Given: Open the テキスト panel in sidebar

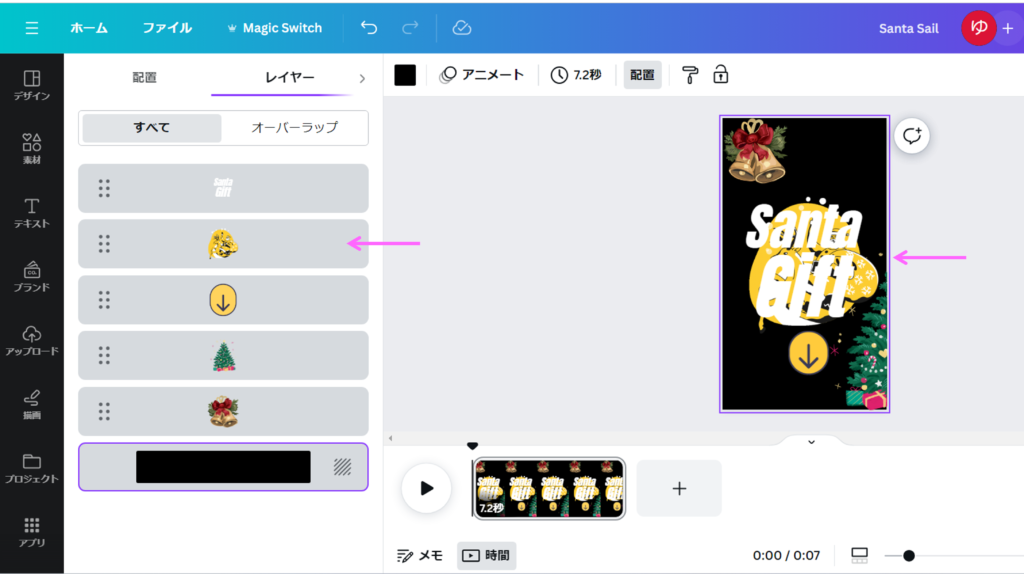Looking at the screenshot, I should pyautogui.click(x=32, y=212).
